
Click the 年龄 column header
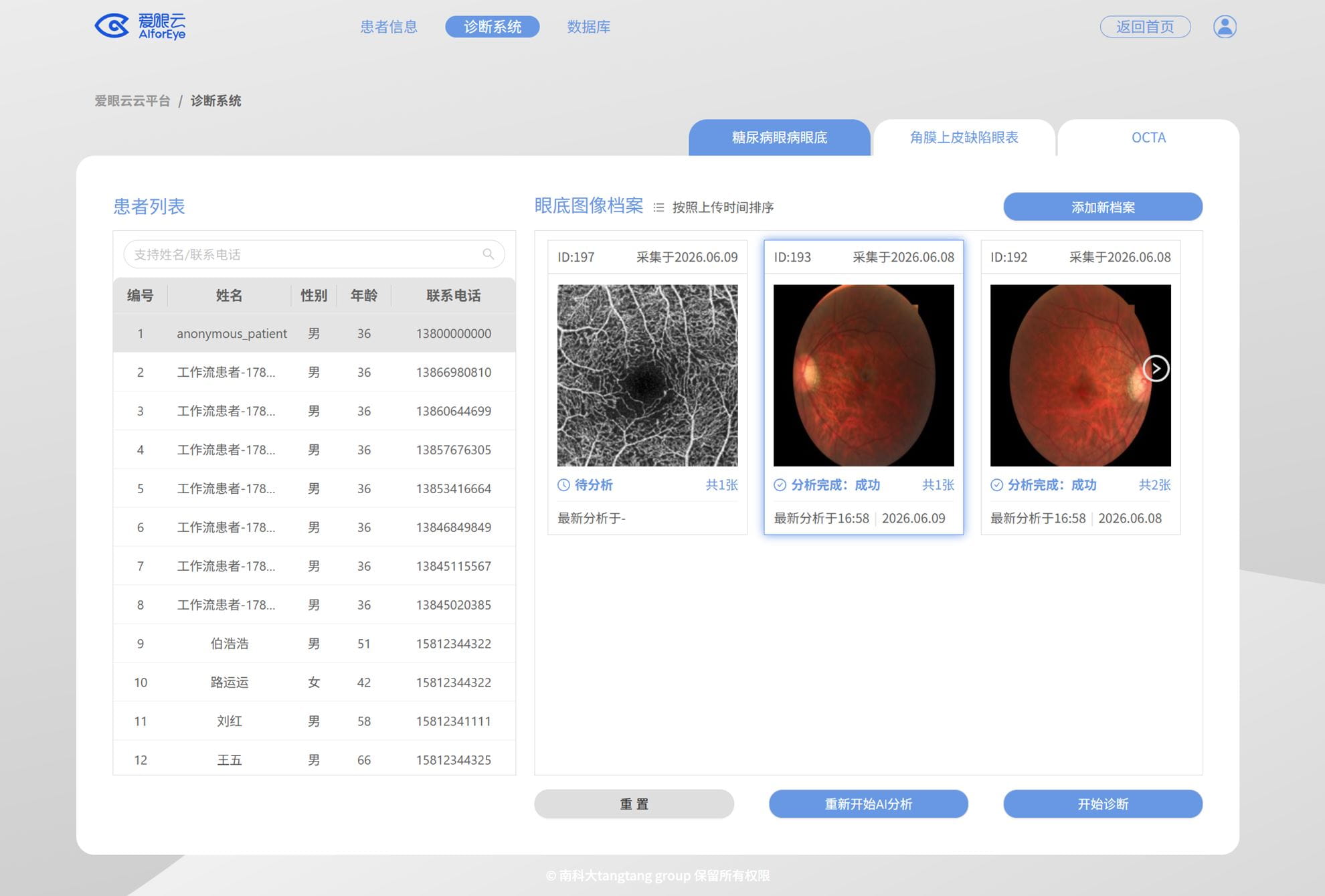pos(364,296)
